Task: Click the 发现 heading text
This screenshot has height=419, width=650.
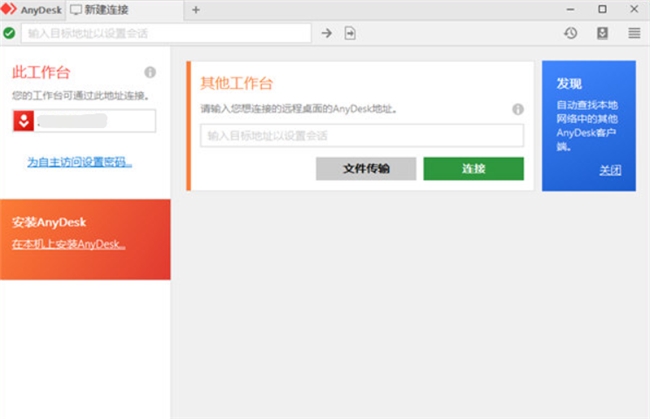Action: tap(569, 84)
